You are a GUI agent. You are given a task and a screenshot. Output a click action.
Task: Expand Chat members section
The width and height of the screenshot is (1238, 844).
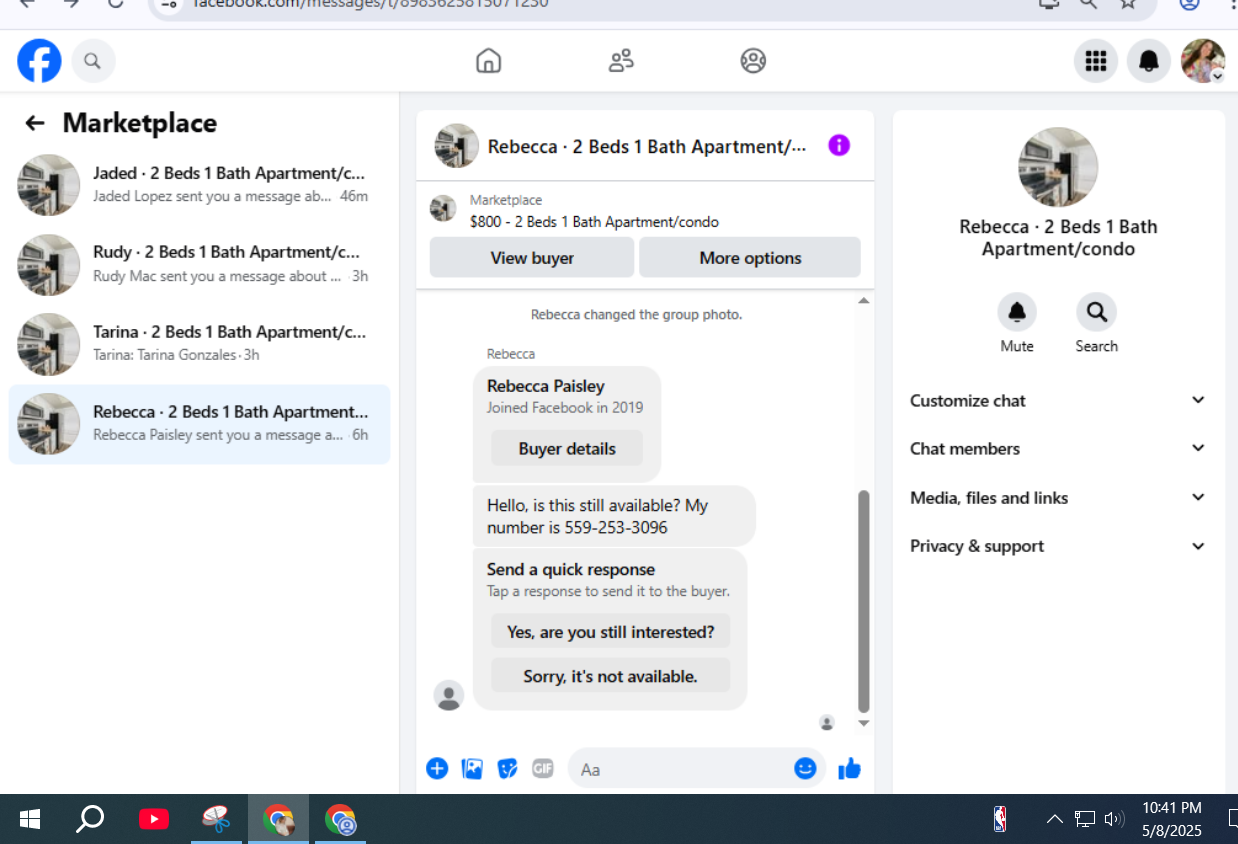pos(1058,448)
